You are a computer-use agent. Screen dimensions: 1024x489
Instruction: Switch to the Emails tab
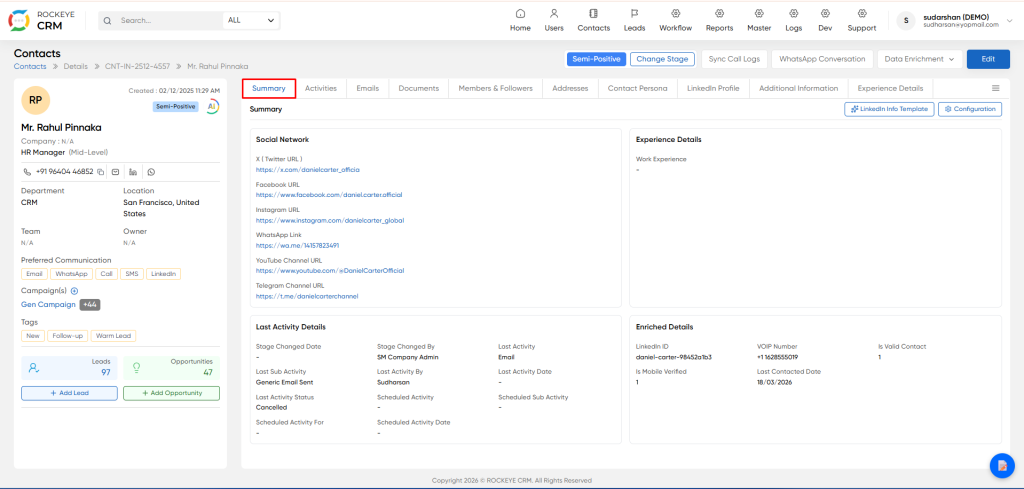coord(368,88)
